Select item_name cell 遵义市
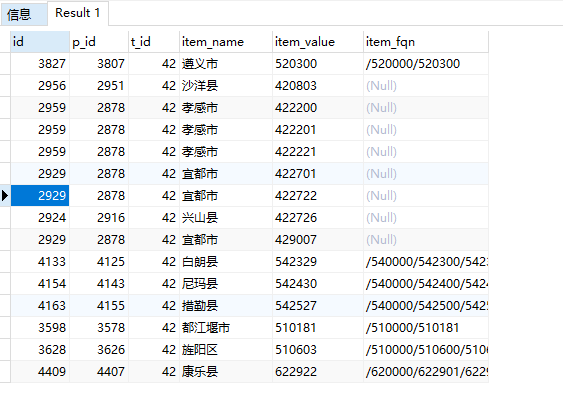 tap(226, 64)
